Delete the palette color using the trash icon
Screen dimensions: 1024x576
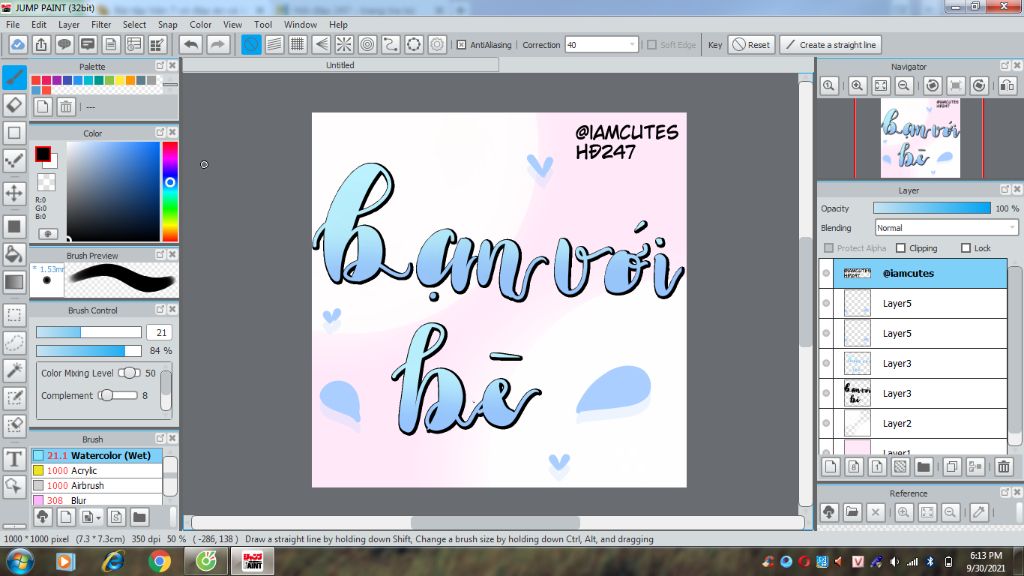pos(66,106)
